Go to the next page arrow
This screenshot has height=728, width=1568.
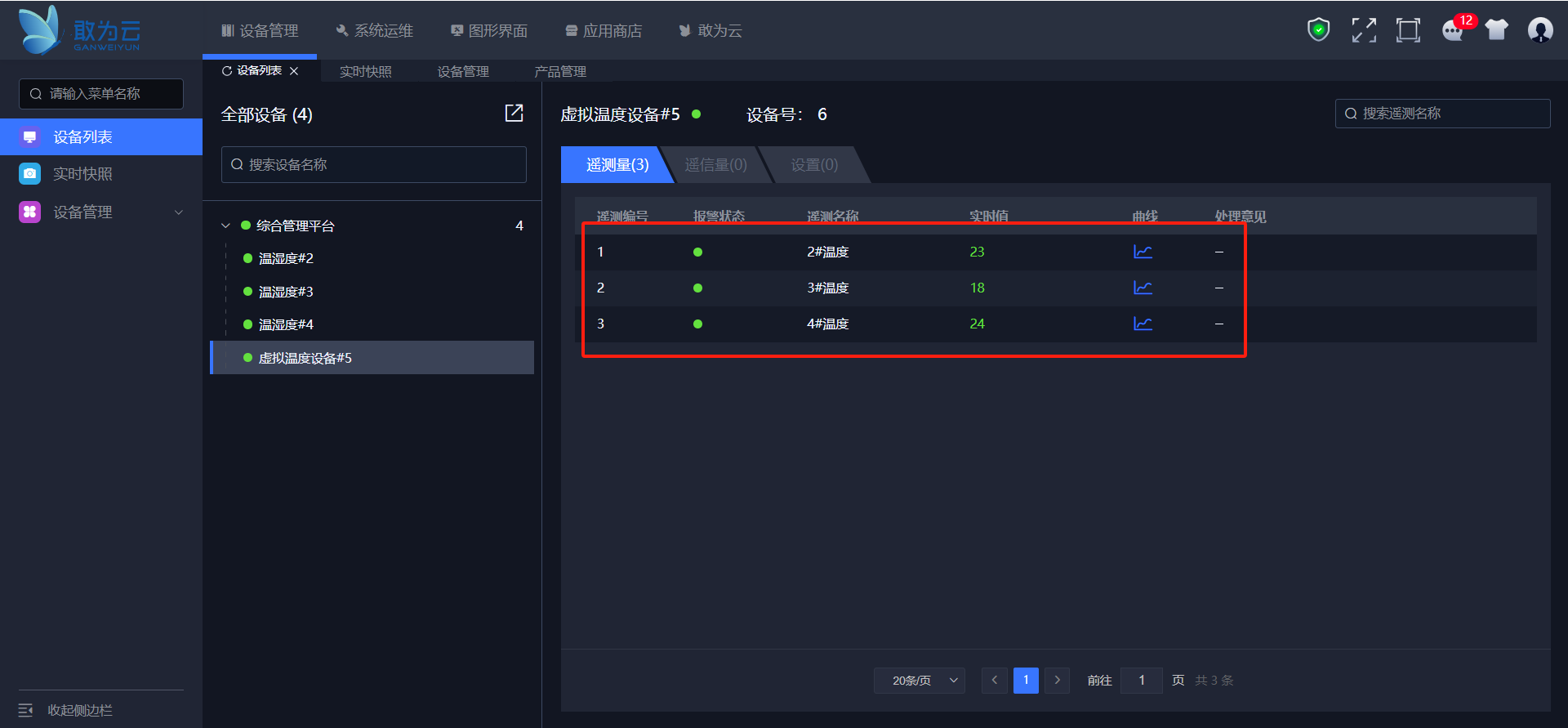tap(1058, 681)
